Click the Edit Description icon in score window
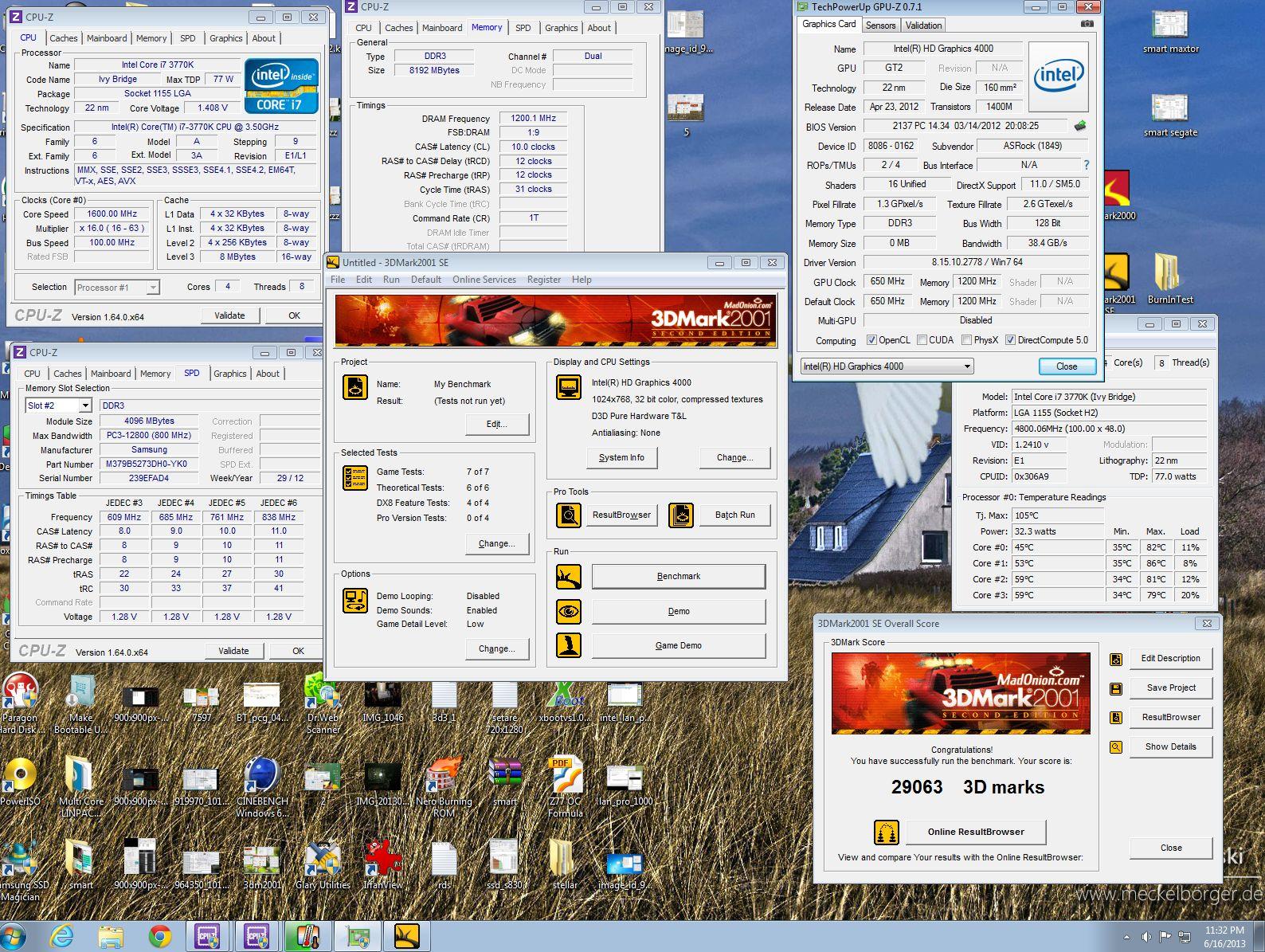Image resolution: width=1265 pixels, height=952 pixels. [x=1116, y=660]
